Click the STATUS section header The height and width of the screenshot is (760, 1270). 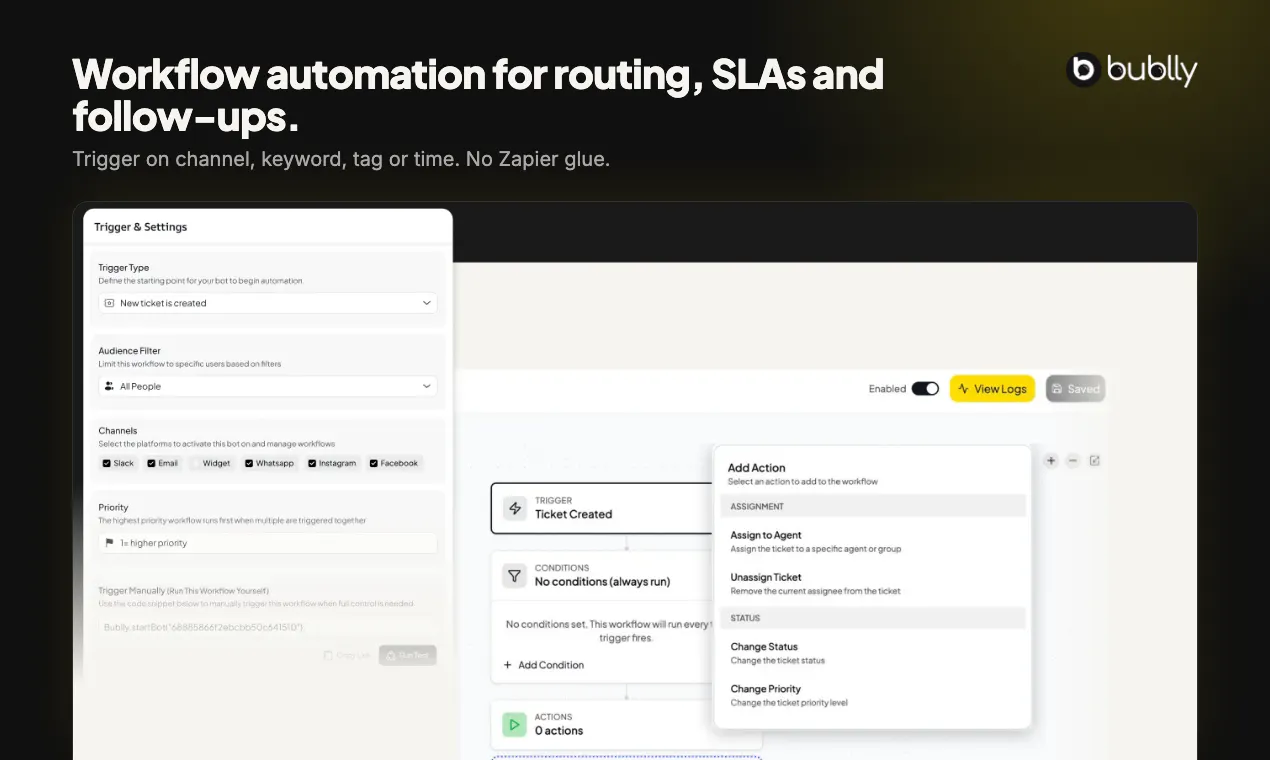pos(872,618)
